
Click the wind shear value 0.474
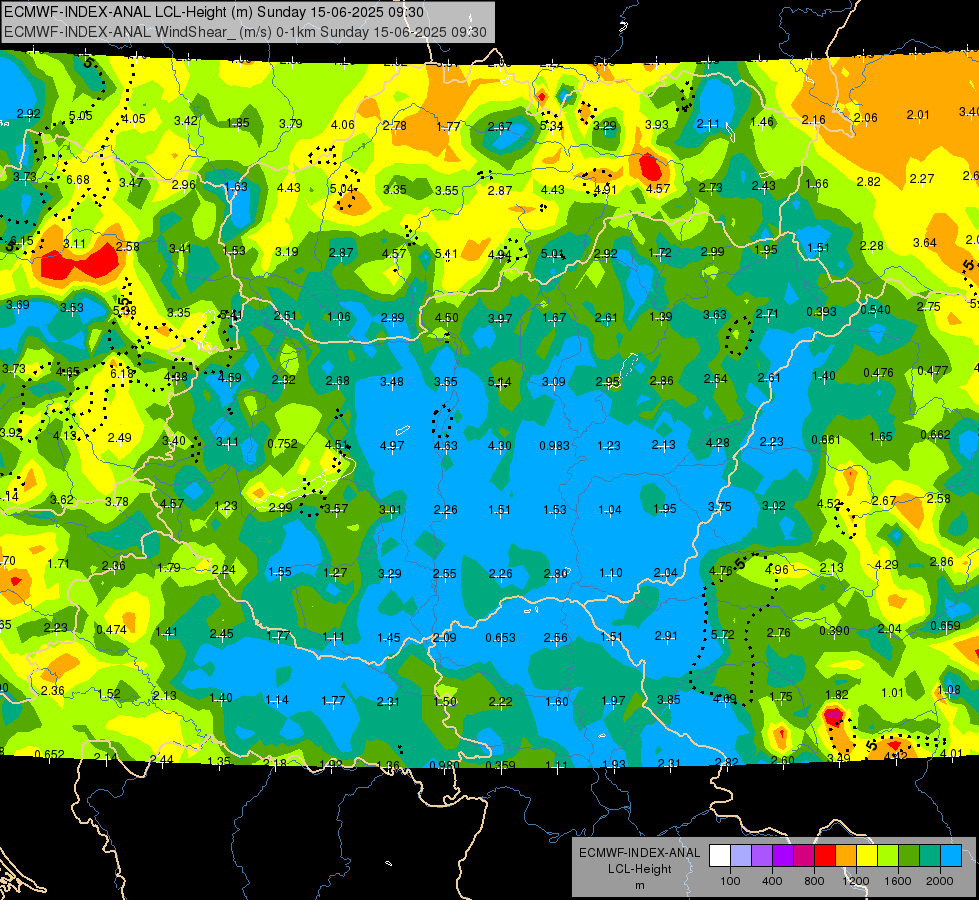(x=112, y=630)
